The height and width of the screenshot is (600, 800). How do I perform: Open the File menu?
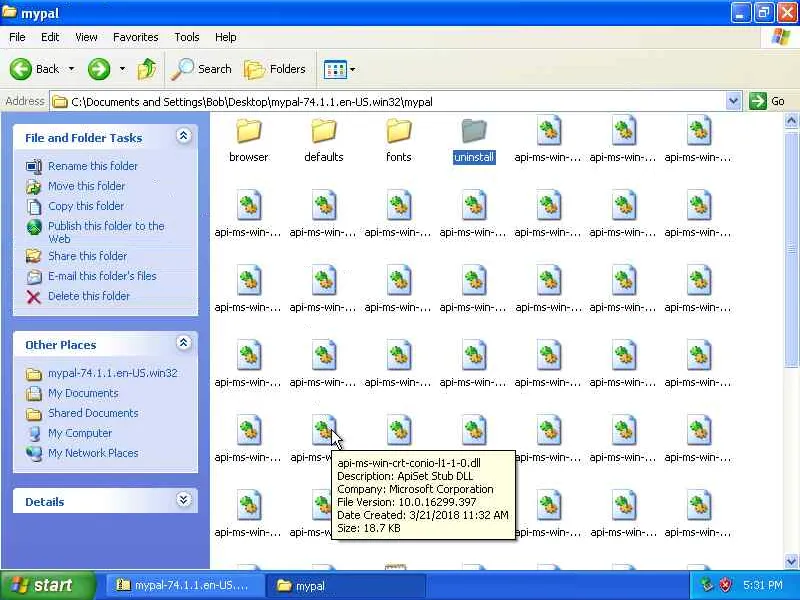point(17,37)
